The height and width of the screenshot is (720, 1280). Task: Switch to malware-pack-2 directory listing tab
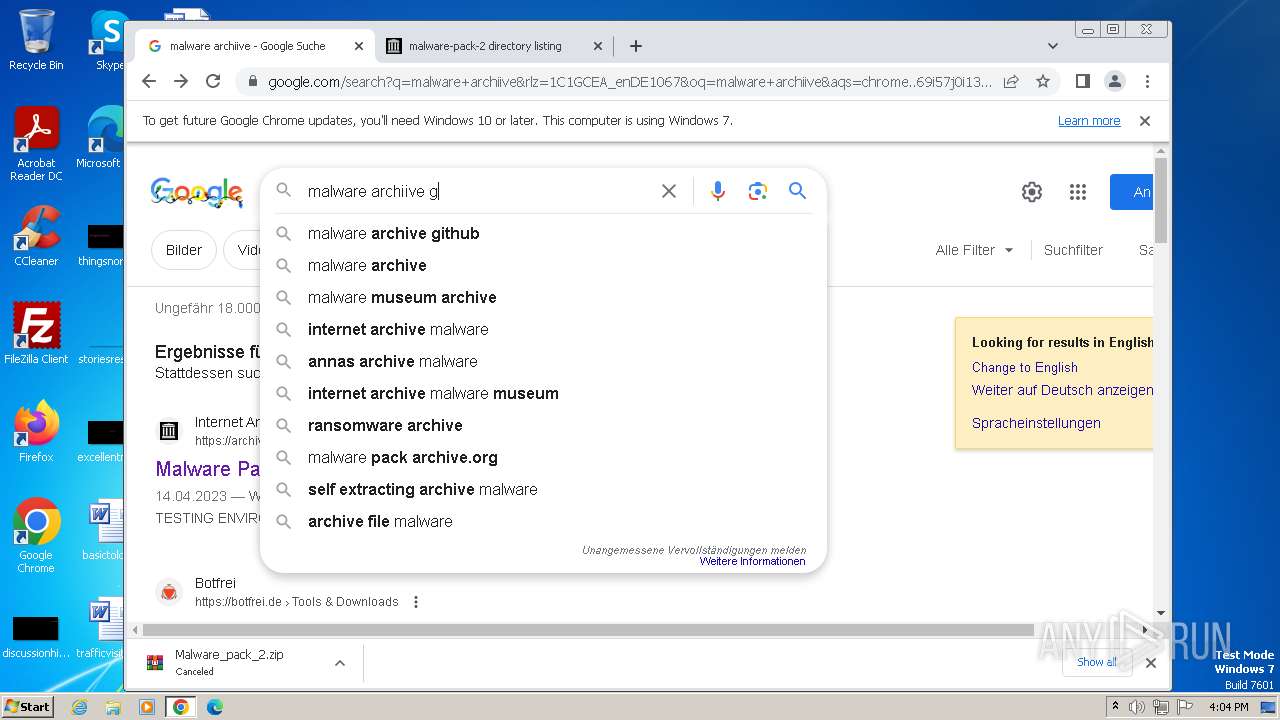click(x=495, y=46)
